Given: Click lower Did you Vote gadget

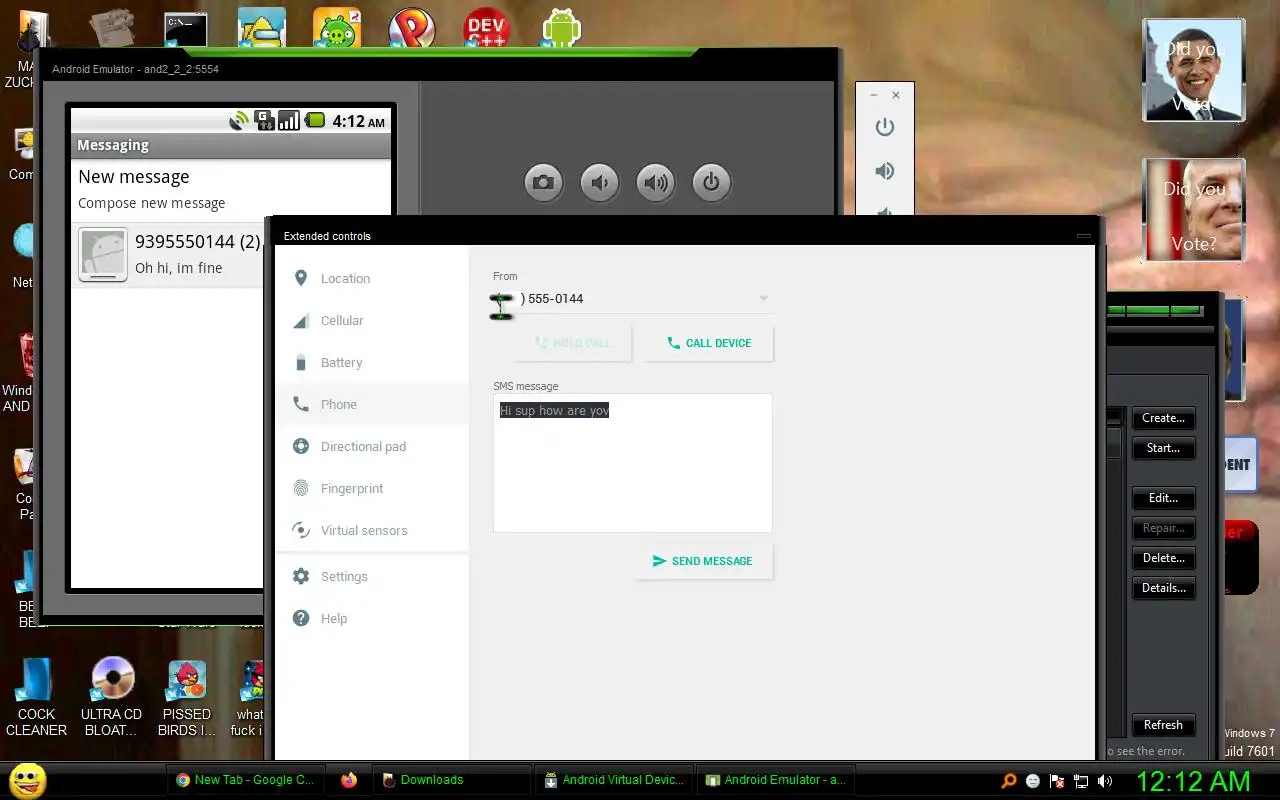Looking at the screenshot, I should 1194,210.
